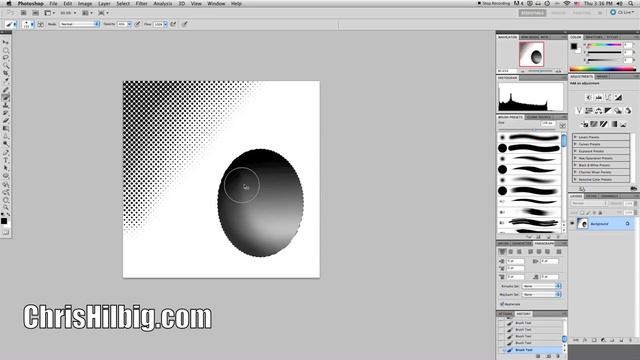Add a Brightness/Contrast adjustment
Screen dimensions: 640x360
(x=589, y=97)
